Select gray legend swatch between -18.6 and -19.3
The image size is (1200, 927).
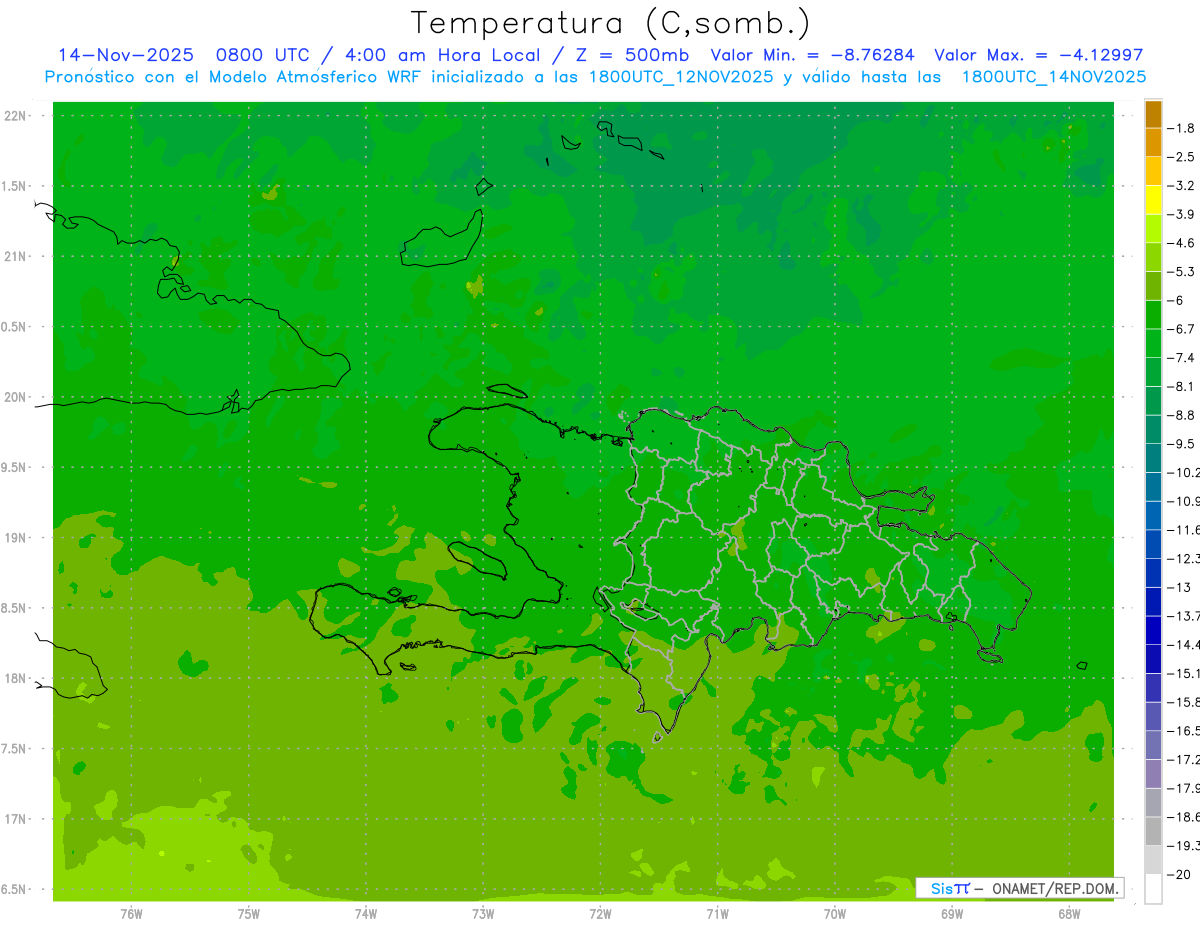(x=1153, y=831)
